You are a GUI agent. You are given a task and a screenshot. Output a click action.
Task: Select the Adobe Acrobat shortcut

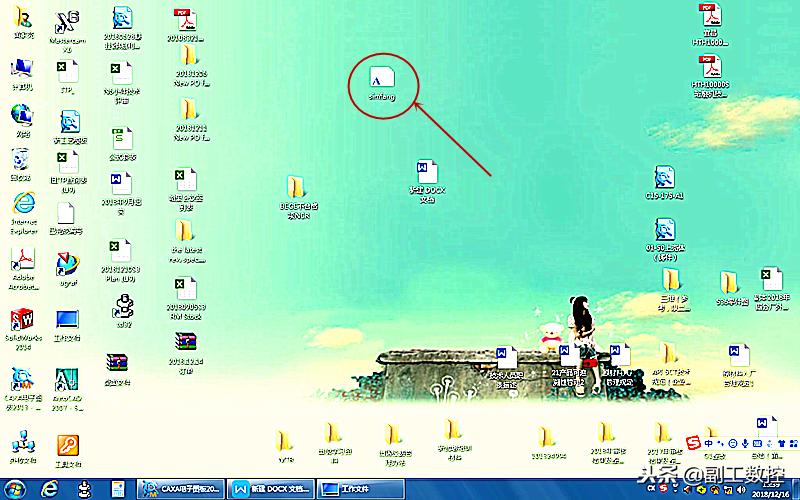23,268
